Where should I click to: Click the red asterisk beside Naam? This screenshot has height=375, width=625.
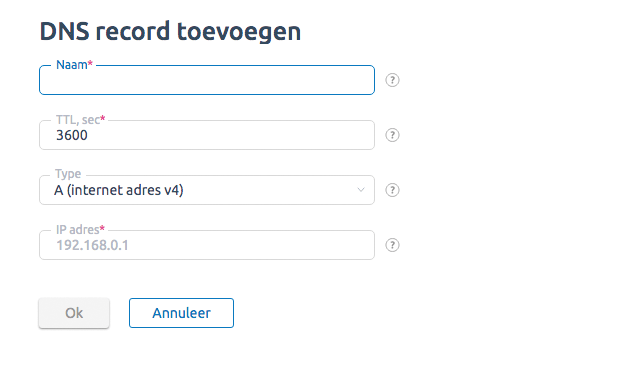[x=90, y=63]
